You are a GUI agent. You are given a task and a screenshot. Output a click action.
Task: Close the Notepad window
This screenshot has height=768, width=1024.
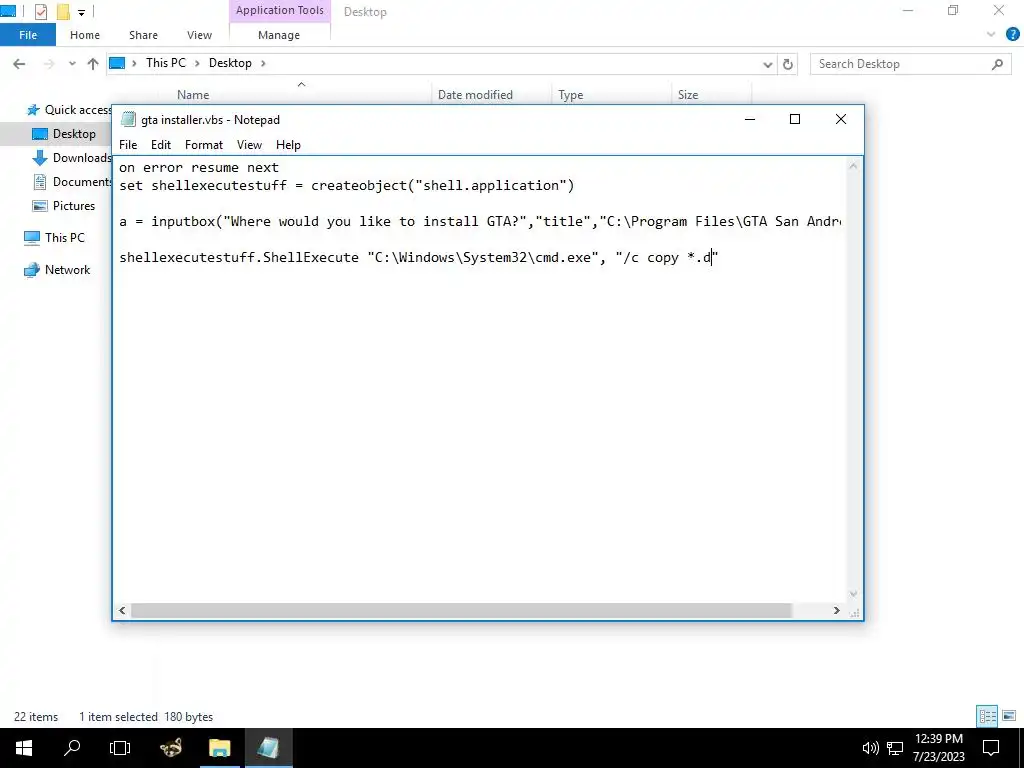click(840, 119)
